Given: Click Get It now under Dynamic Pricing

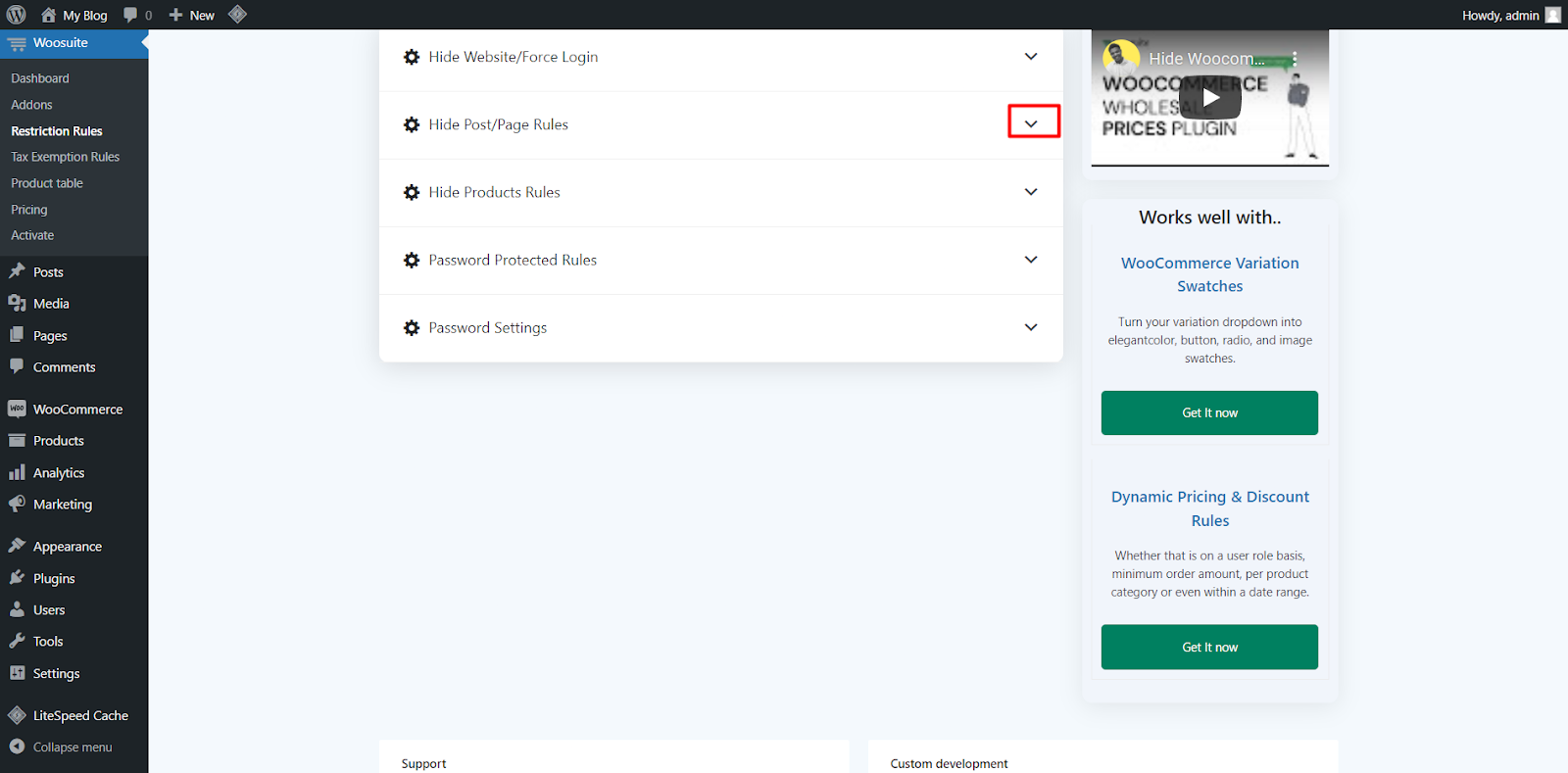Looking at the screenshot, I should pos(1209,647).
